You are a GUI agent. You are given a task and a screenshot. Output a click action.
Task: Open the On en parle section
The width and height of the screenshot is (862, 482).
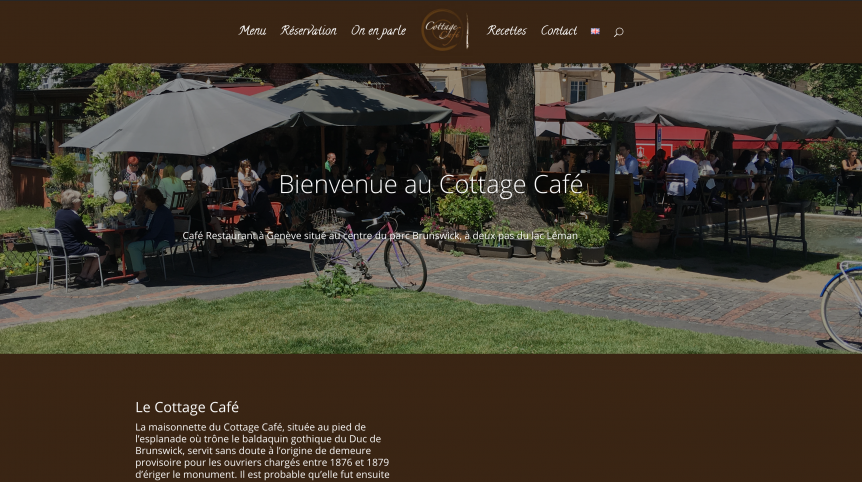378,32
